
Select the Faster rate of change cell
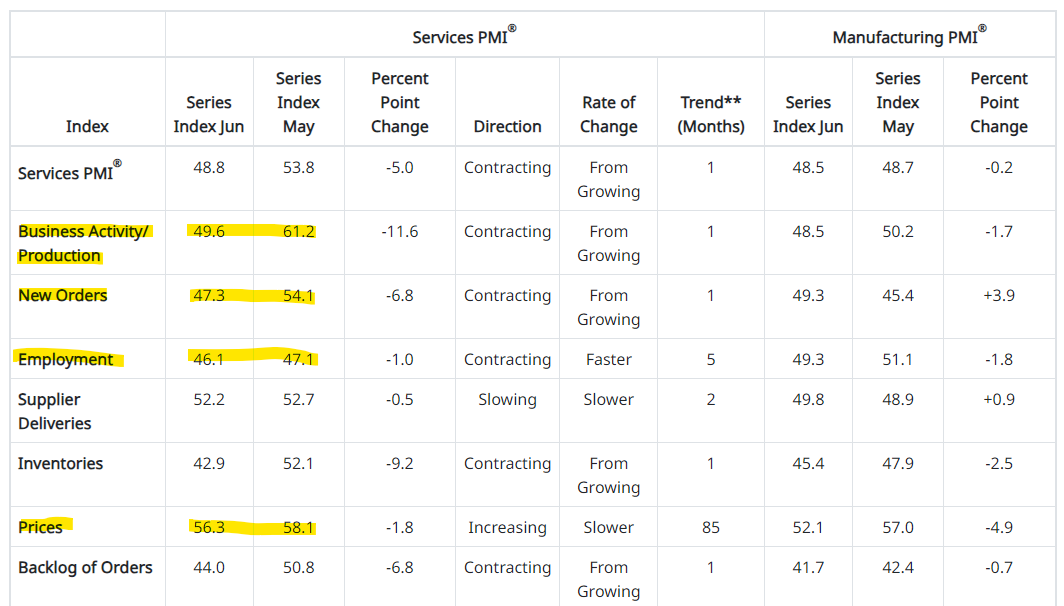pos(608,359)
